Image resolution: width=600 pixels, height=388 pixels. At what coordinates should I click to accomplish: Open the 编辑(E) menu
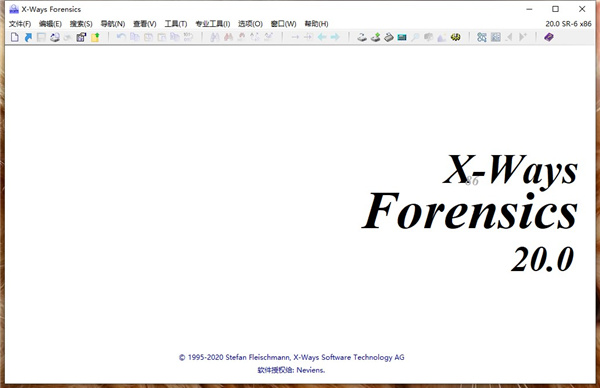point(51,24)
